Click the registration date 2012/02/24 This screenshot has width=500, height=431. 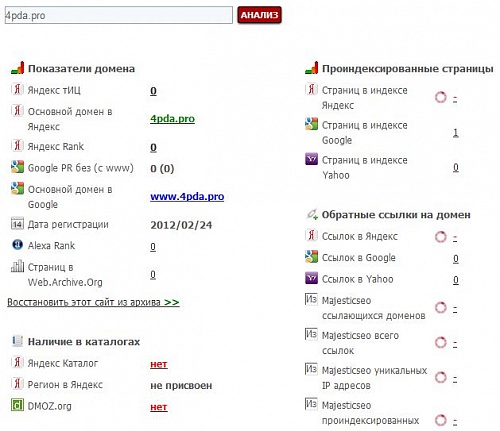pos(181,225)
